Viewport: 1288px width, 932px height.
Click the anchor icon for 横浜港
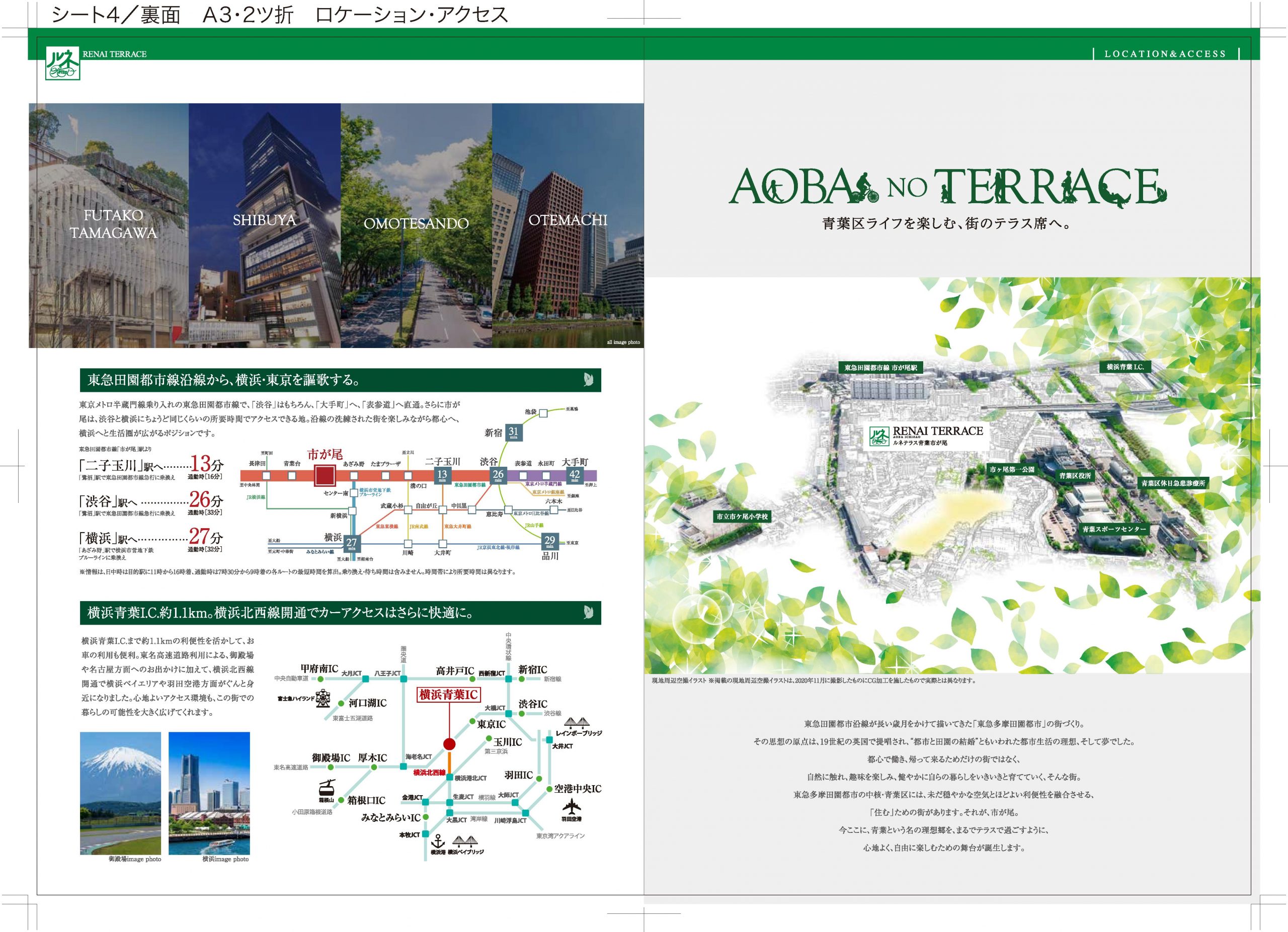coord(437,841)
